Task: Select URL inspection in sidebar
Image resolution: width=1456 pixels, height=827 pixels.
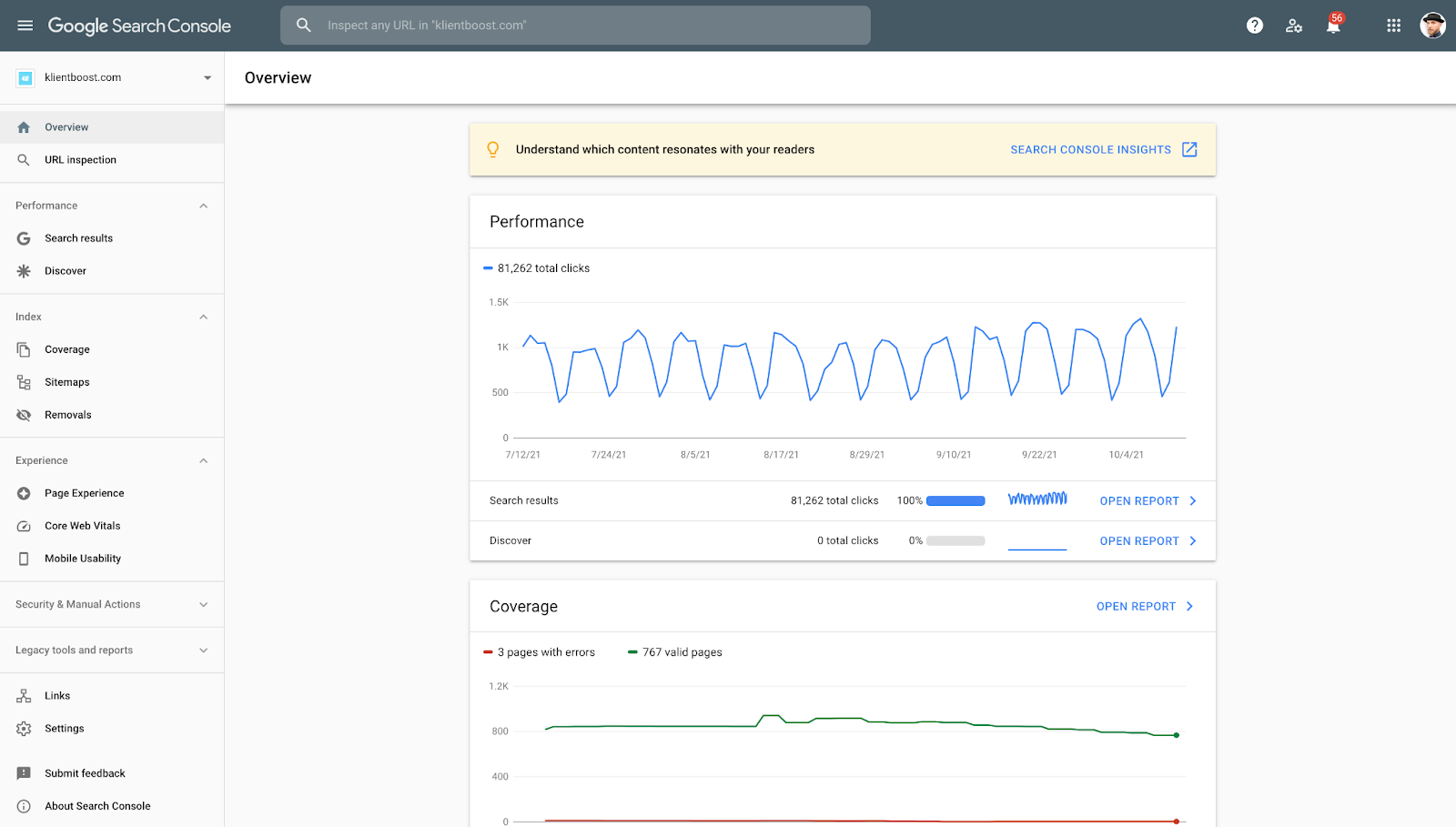Action: click(112, 160)
